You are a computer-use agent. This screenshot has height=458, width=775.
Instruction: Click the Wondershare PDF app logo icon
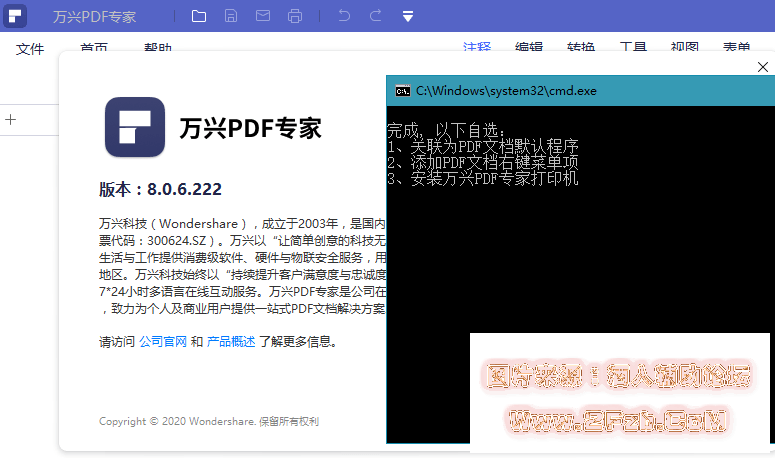pyautogui.click(x=17, y=16)
